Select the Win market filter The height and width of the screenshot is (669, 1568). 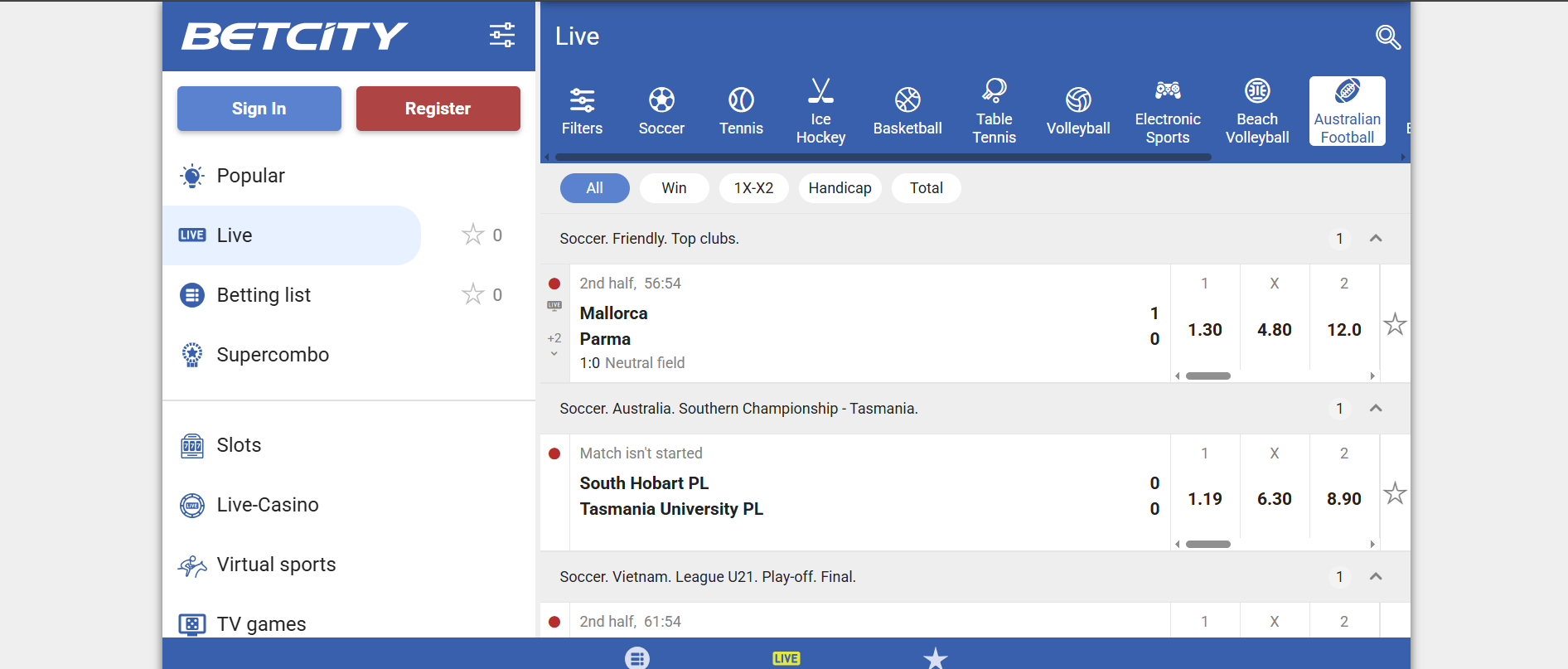point(674,188)
